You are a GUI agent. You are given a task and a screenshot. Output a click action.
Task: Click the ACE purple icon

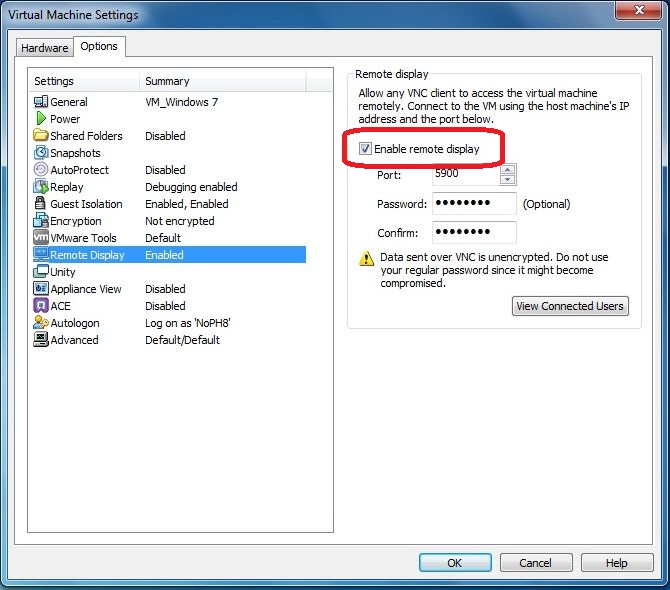pos(41,305)
